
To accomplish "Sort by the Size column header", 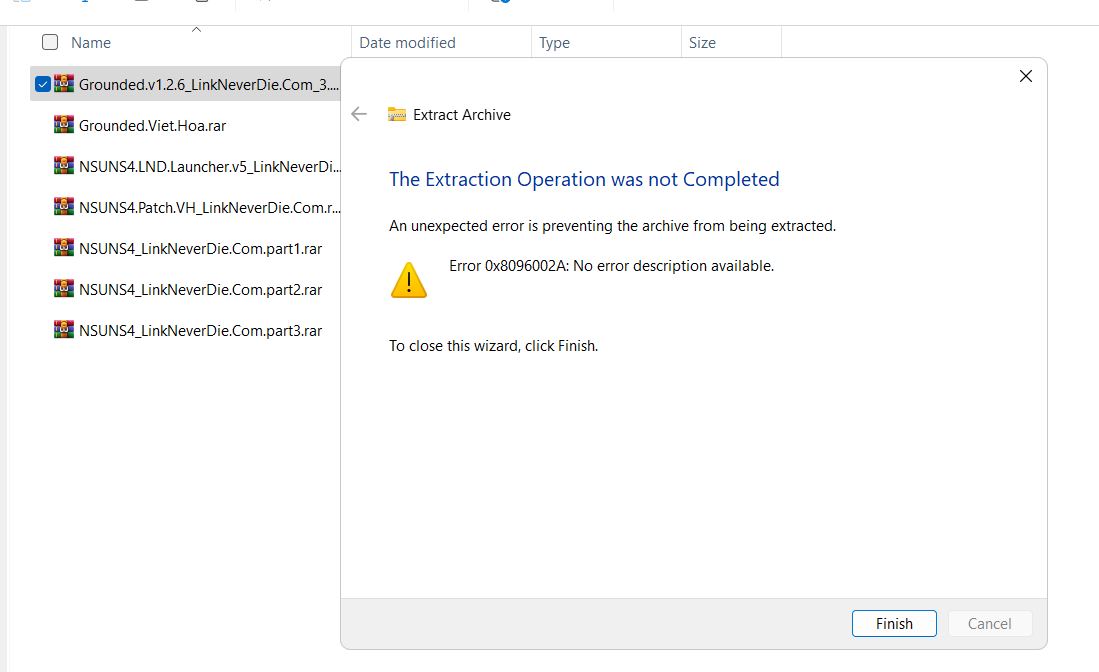I will pos(702,43).
